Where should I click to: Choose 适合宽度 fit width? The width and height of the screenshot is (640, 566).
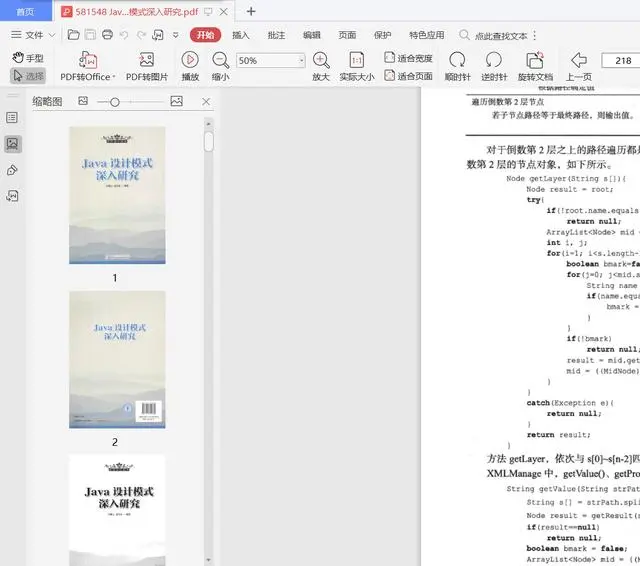point(408,58)
